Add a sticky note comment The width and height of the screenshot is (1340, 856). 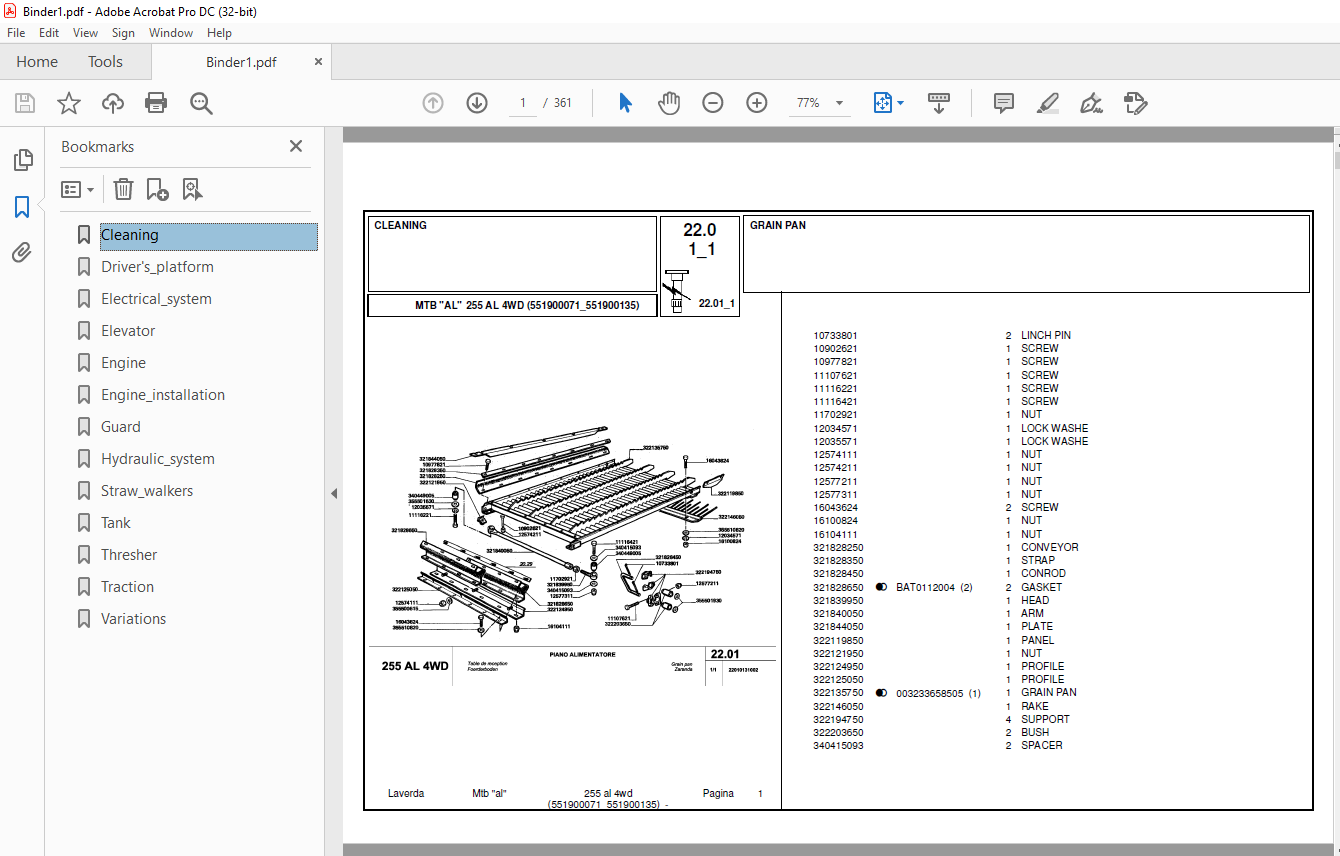(x=1004, y=103)
